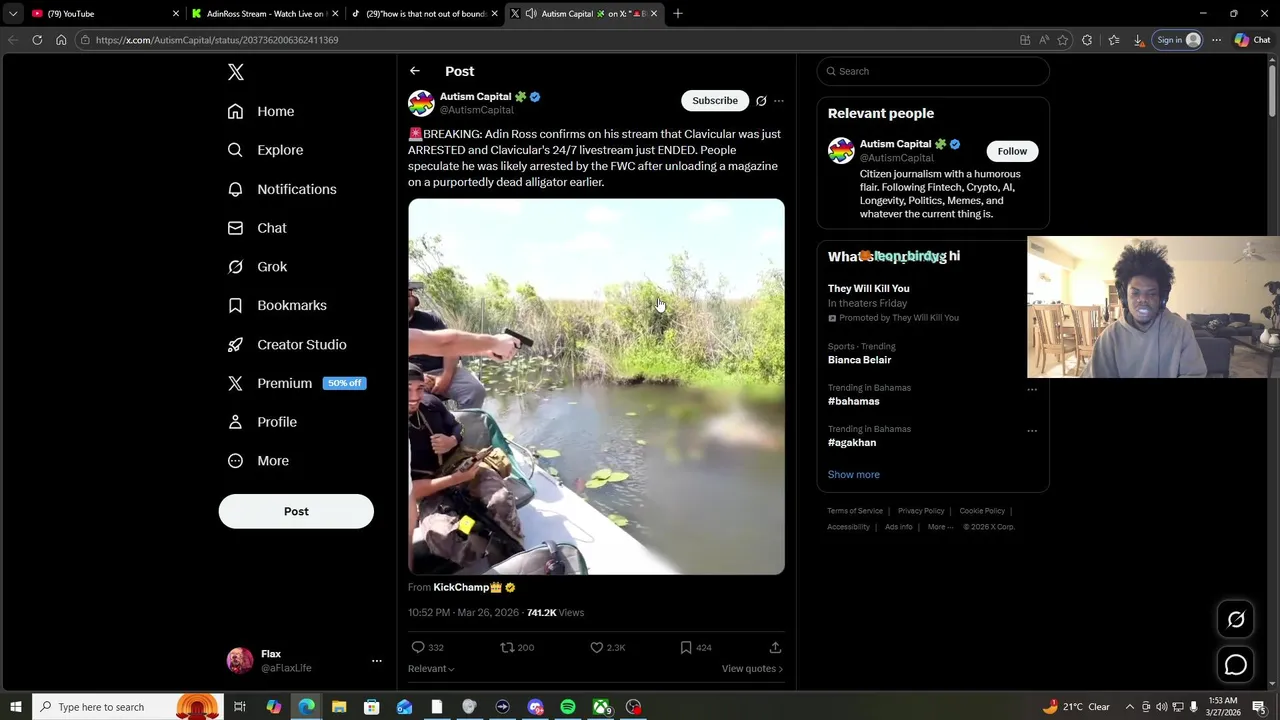Switch to YouTube browser tab

tap(104, 14)
